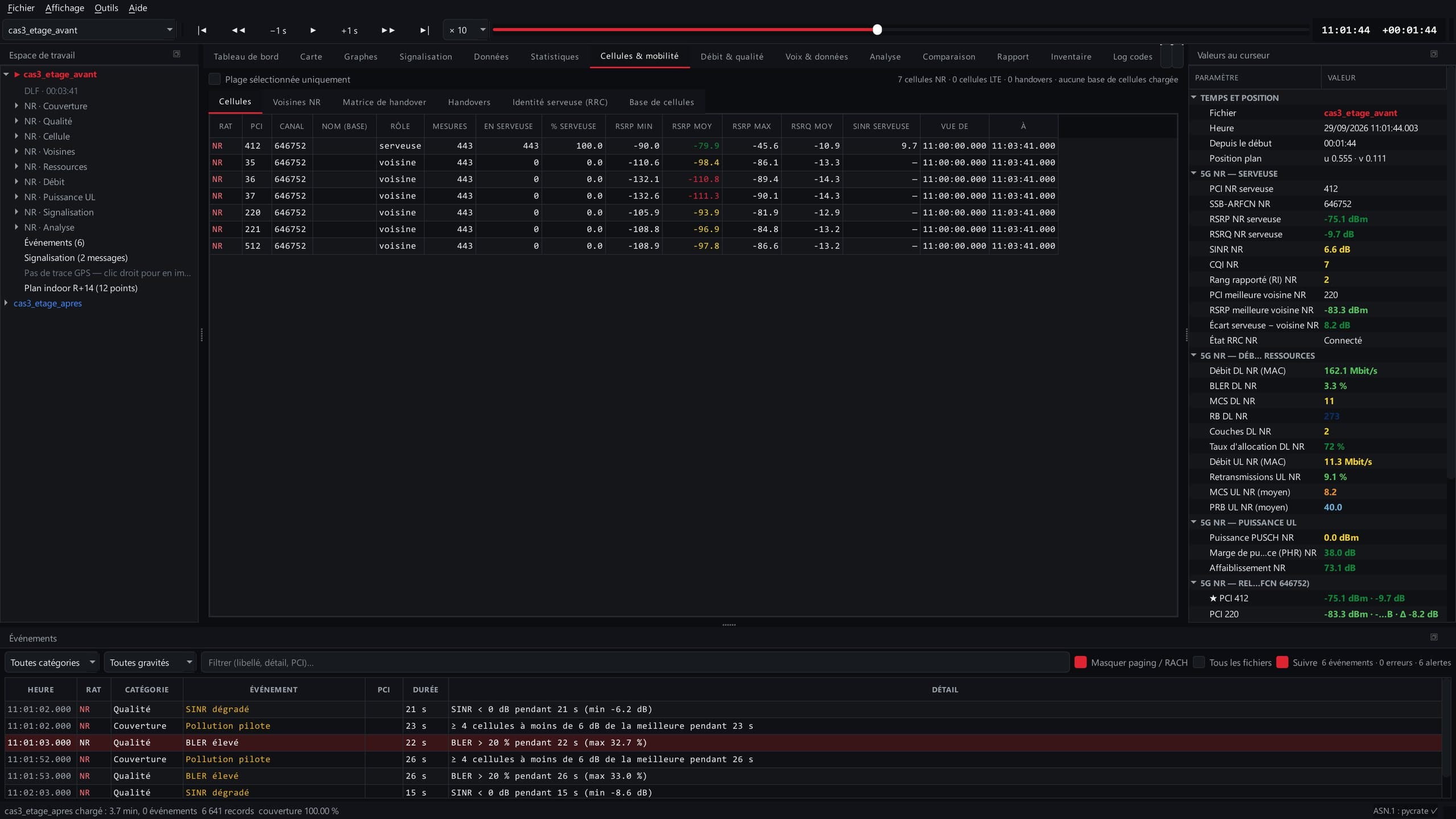Screen dimensions: 1456x819
Task: Open the Voisines NR sub-tab
Action: 296,102
